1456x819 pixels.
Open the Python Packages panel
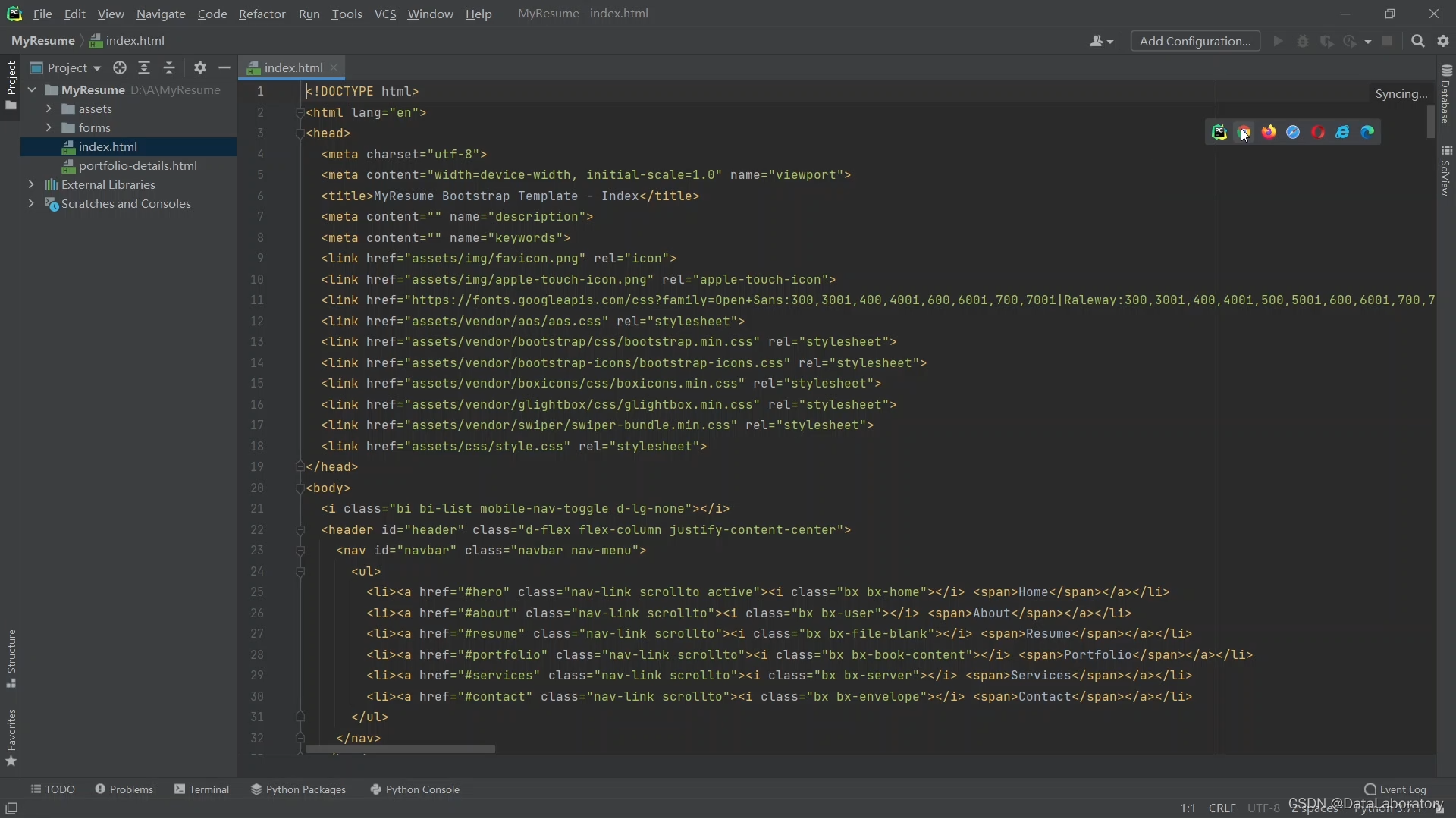298,789
